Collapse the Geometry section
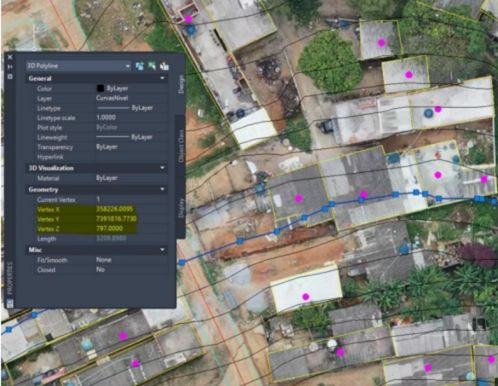Viewport: 498px width, 386px height. (162, 189)
